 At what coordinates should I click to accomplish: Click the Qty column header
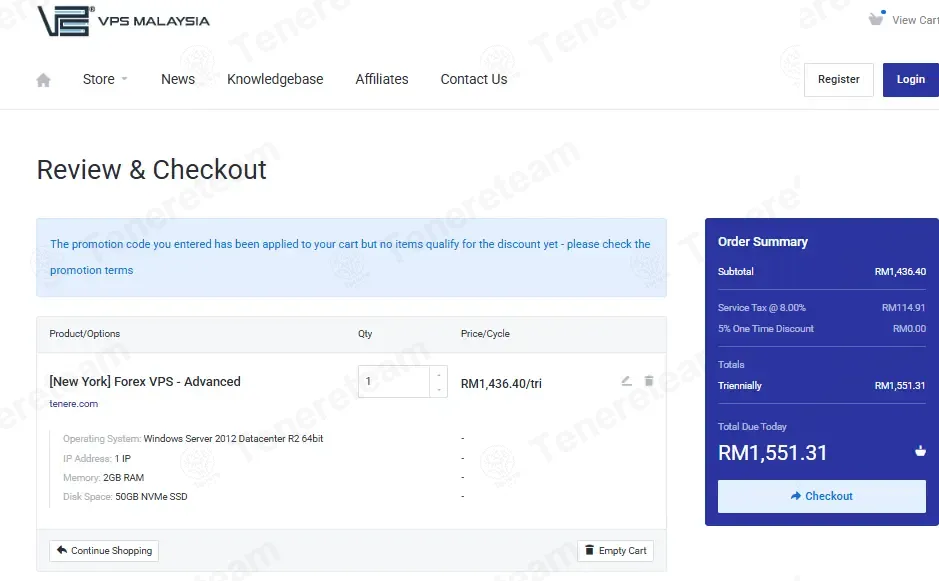pos(365,334)
